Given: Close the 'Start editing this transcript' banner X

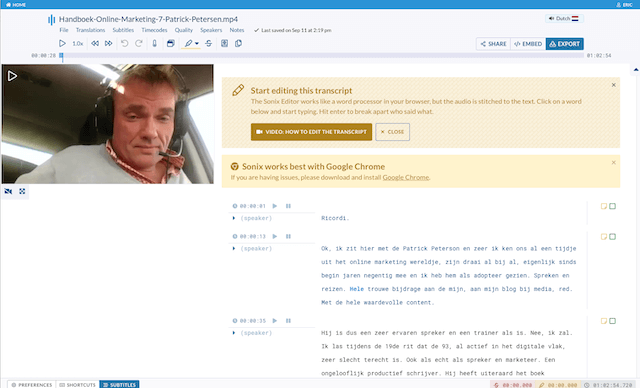Looking at the screenshot, I should (x=613, y=85).
